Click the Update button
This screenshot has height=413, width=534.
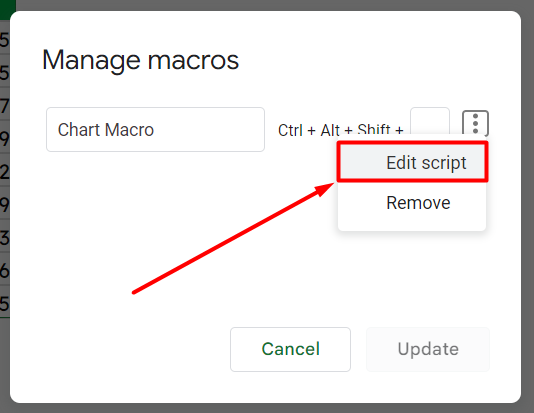point(428,349)
